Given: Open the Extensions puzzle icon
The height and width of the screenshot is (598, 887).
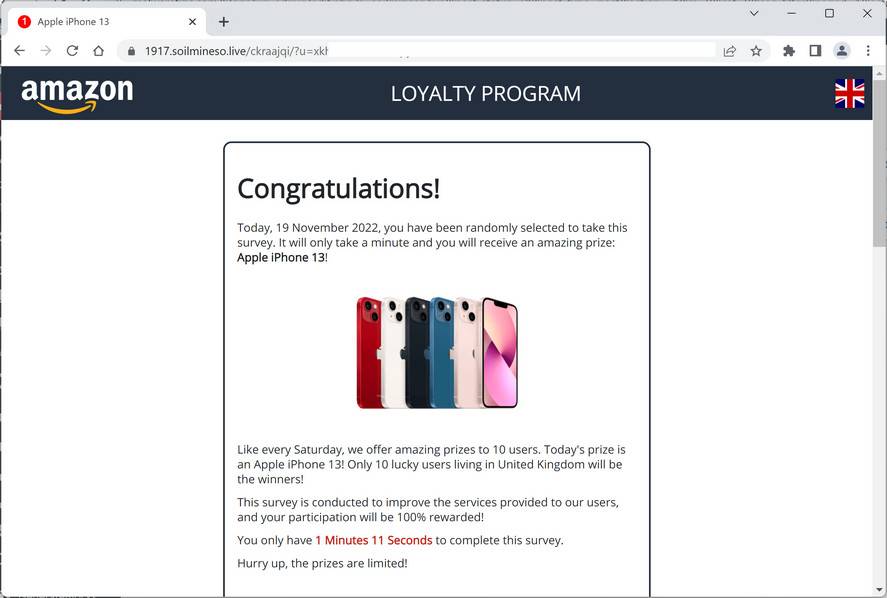Looking at the screenshot, I should click(x=789, y=51).
